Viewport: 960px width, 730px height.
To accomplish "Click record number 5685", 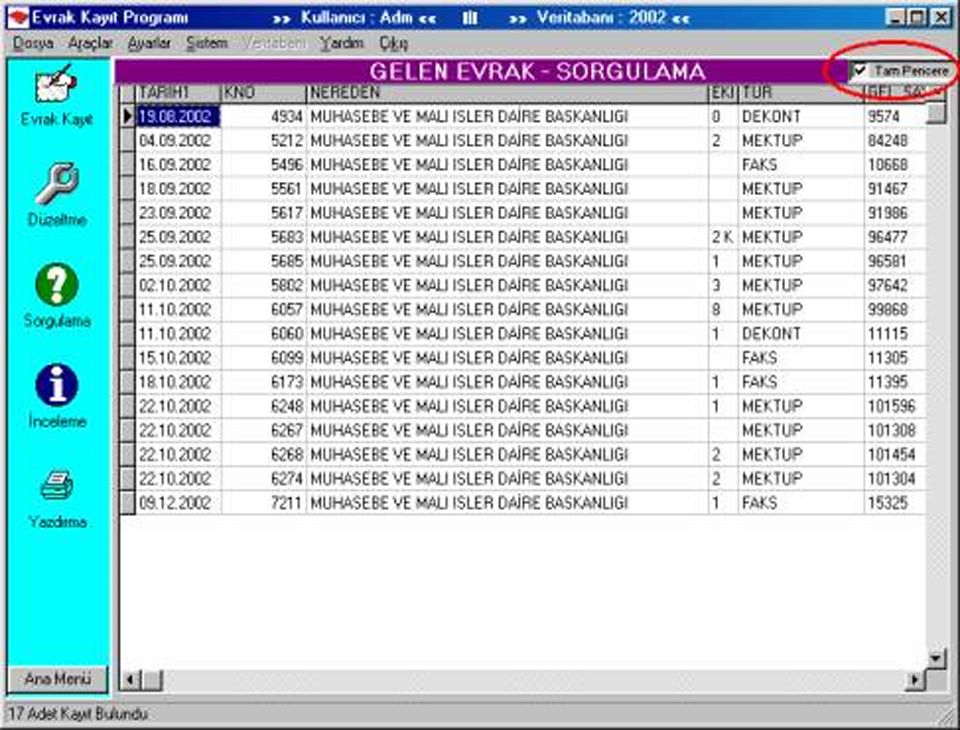I will coord(264,262).
